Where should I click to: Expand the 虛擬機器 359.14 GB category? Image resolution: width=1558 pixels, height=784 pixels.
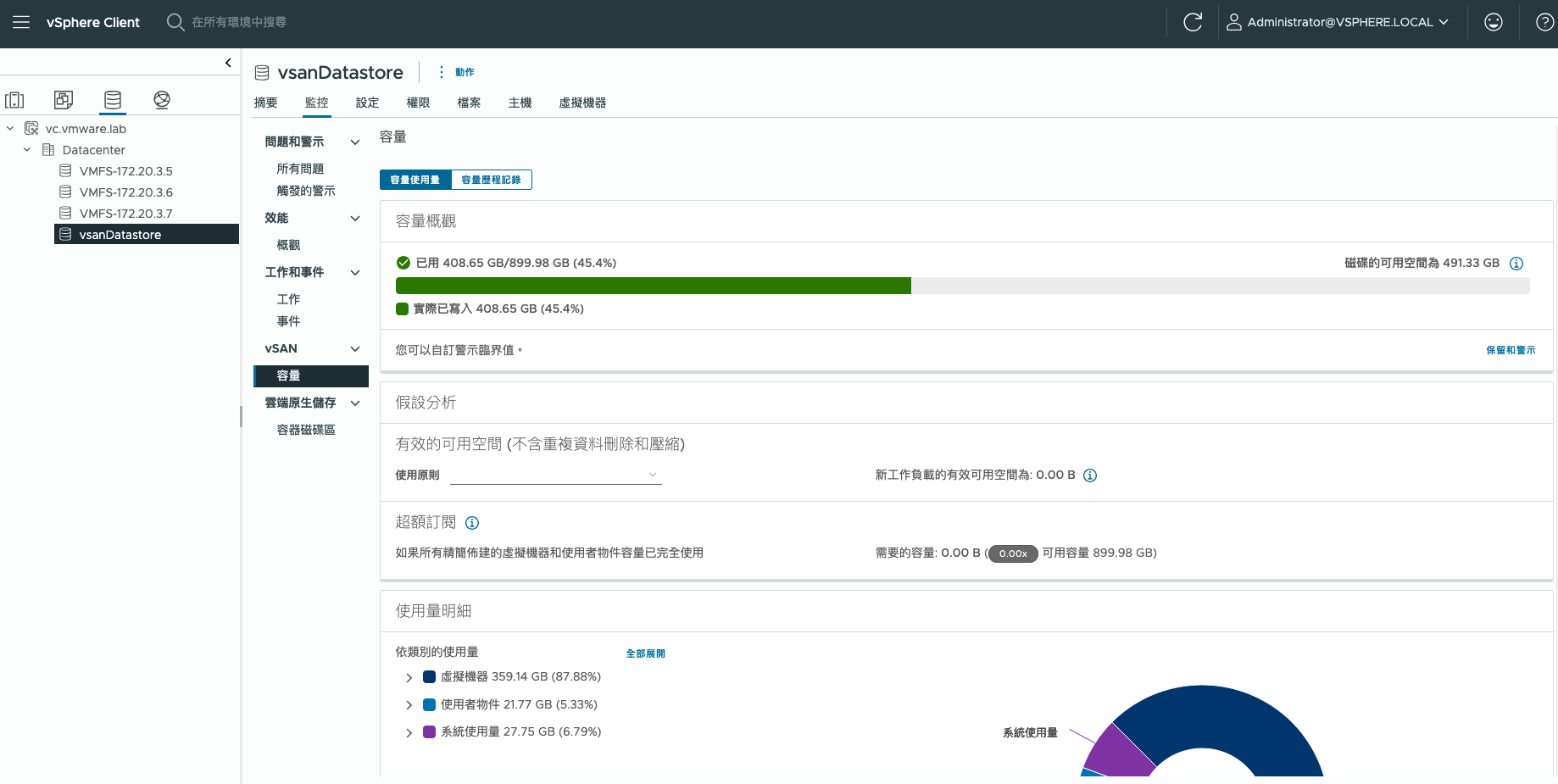409,678
